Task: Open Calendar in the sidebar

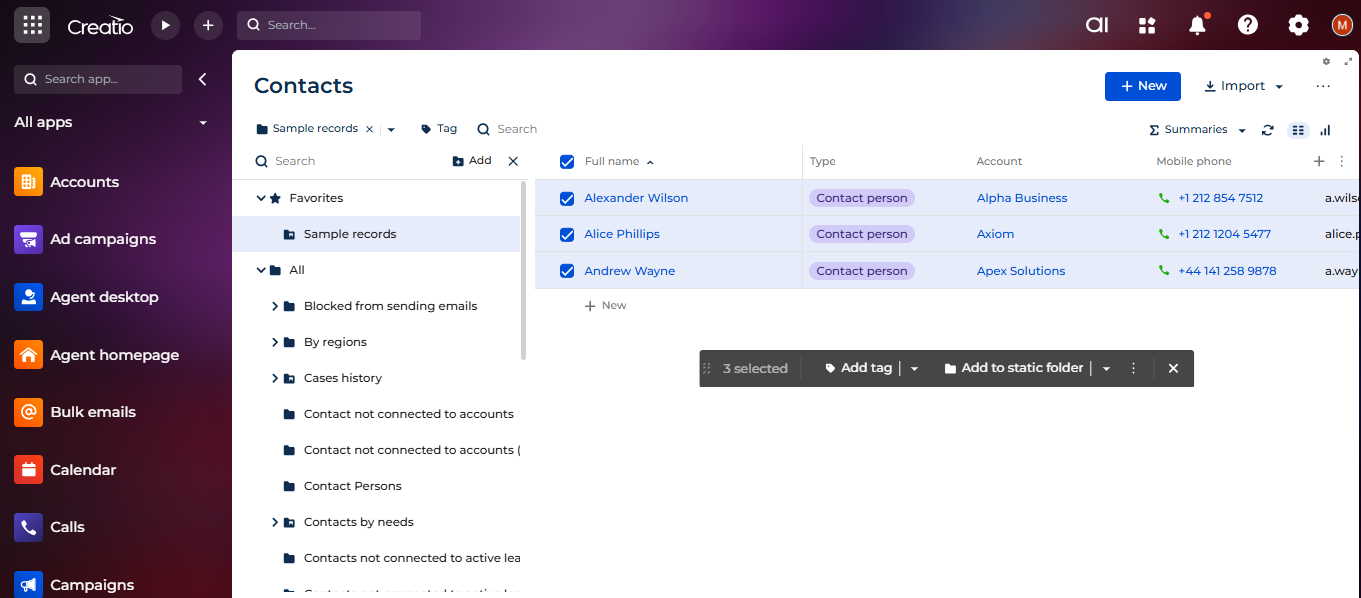Action: coord(83,470)
